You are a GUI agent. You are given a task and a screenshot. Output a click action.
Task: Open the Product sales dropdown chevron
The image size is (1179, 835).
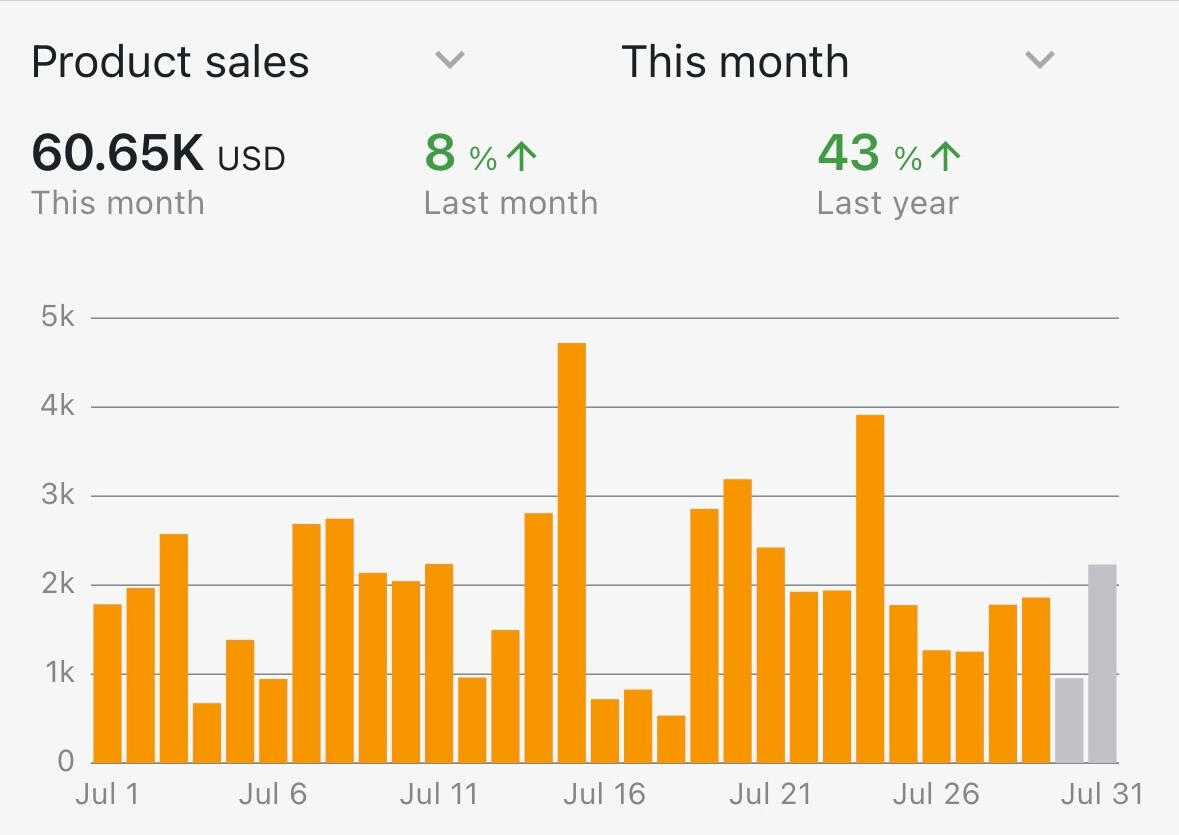(x=450, y=61)
